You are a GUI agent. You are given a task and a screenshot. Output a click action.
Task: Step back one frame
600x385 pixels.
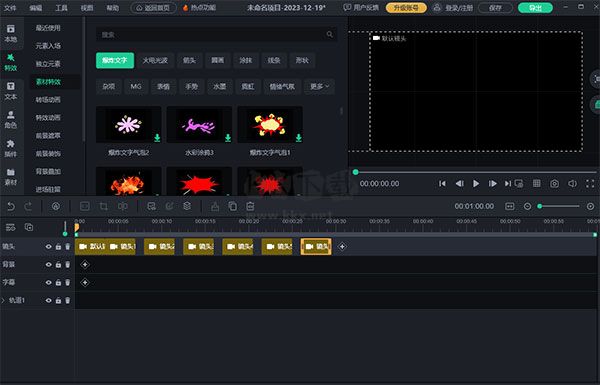pos(459,184)
